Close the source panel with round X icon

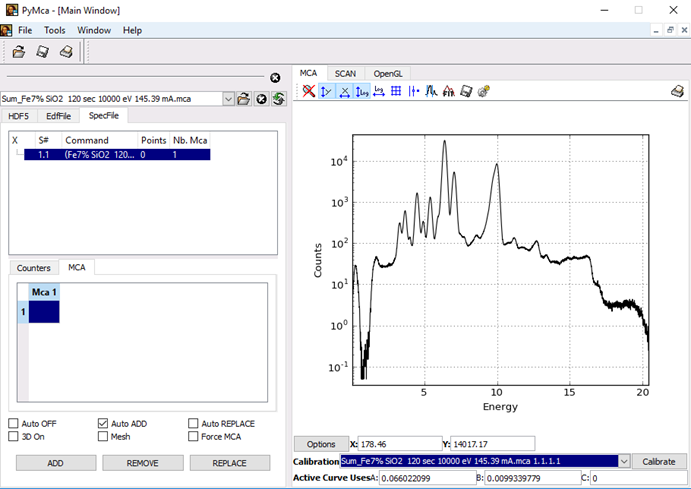click(275, 78)
